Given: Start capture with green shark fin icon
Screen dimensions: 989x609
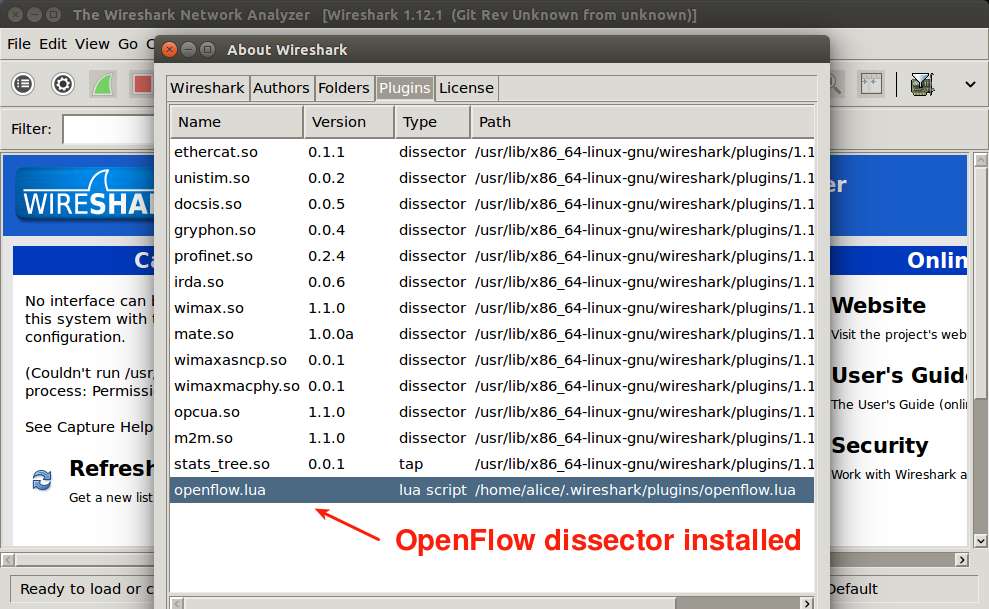Looking at the screenshot, I should (x=103, y=84).
